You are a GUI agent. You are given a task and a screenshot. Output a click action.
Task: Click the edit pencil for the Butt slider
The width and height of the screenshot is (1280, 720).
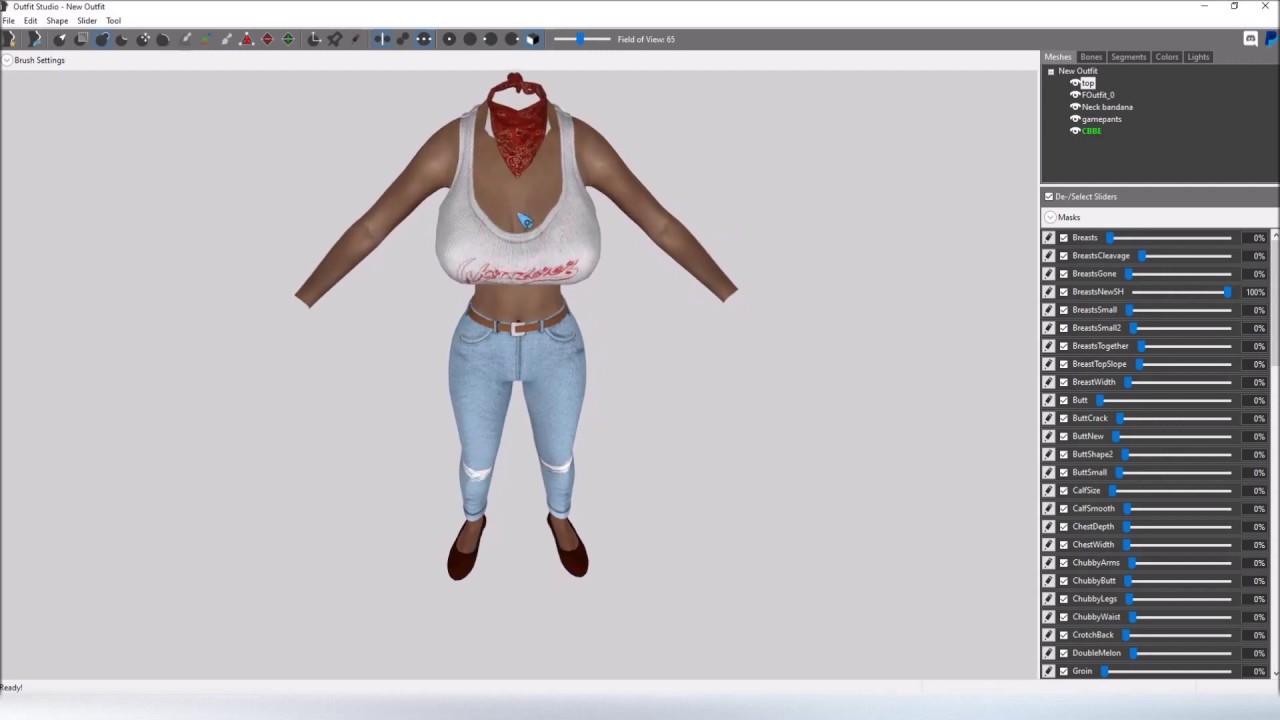click(1048, 400)
